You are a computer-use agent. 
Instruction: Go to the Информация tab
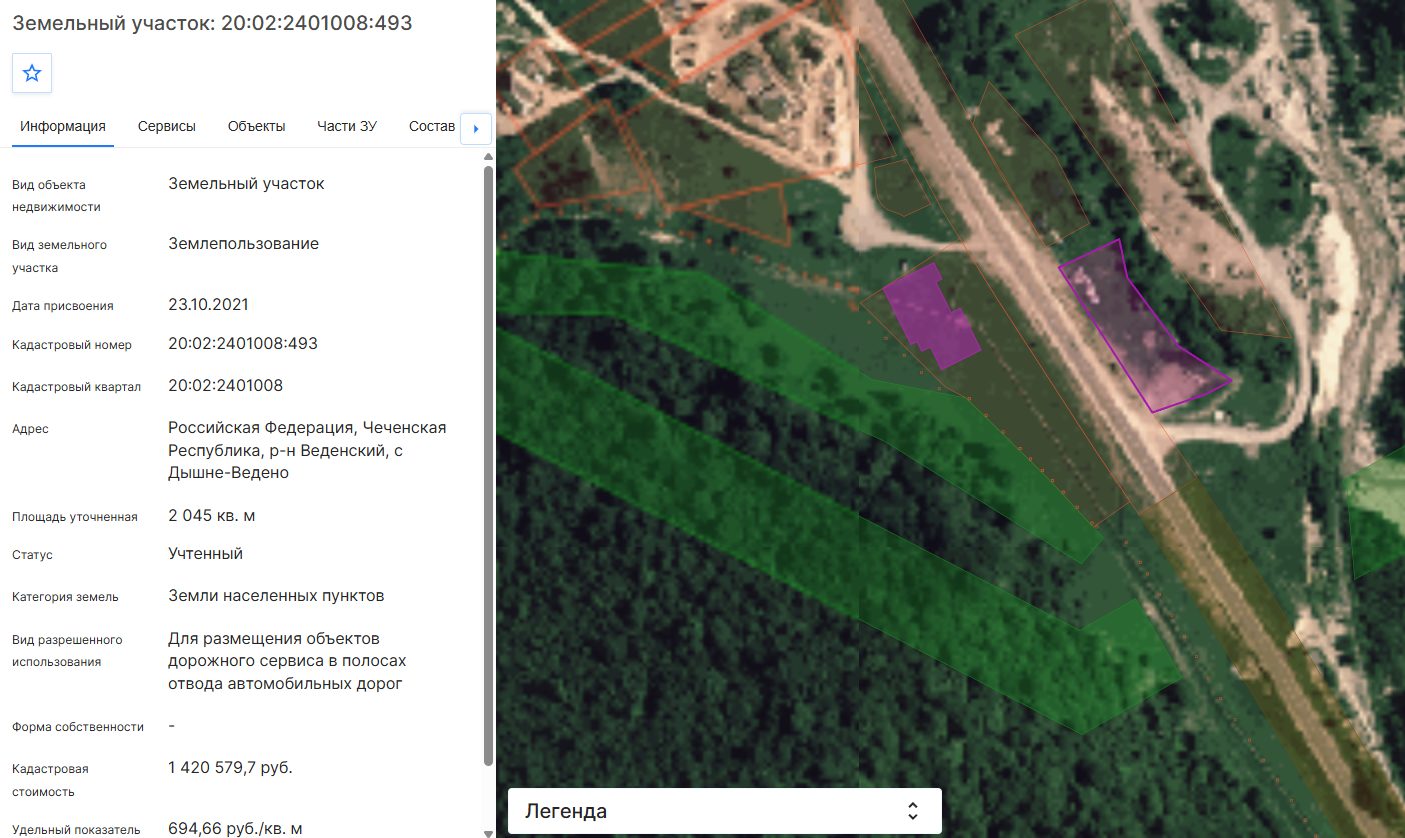pyautogui.click(x=63, y=126)
